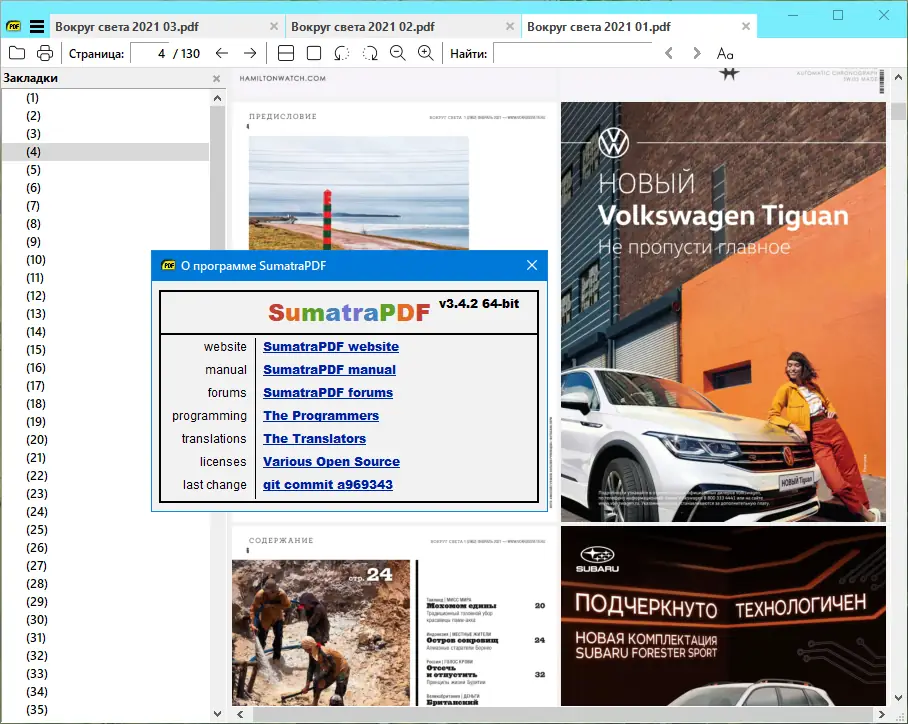The image size is (908, 724).
Task: Click bookmarks panel scroll down arrow
Action: pos(217,714)
